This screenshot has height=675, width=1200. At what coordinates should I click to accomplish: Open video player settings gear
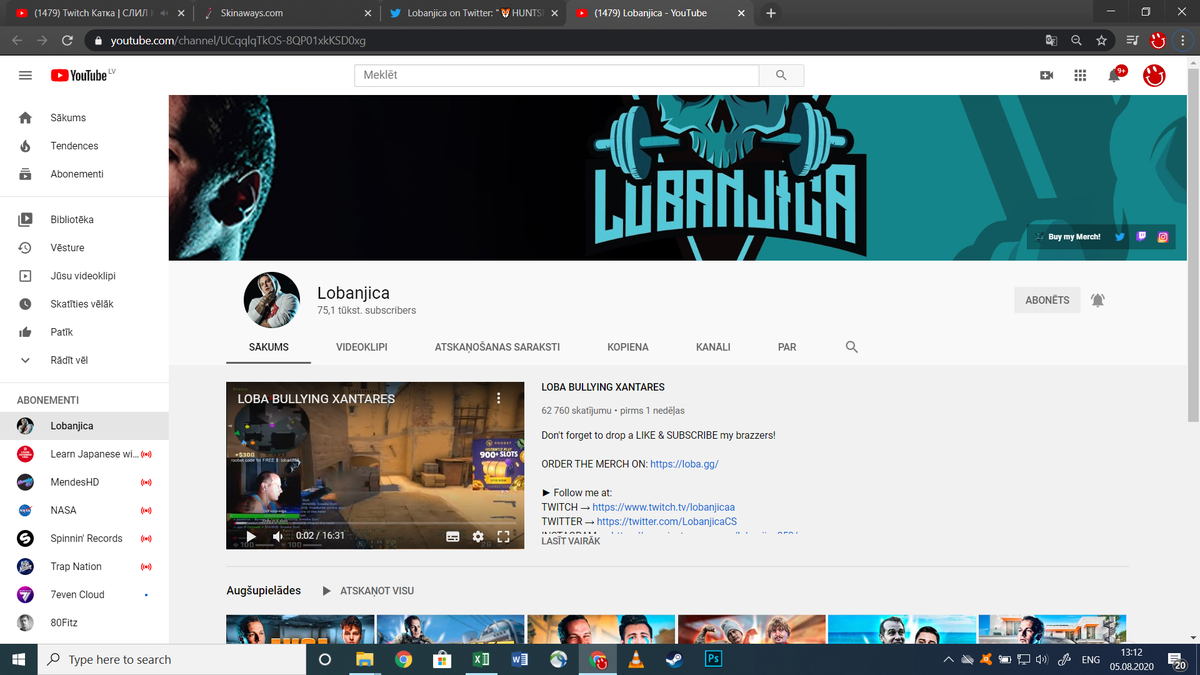[x=478, y=536]
